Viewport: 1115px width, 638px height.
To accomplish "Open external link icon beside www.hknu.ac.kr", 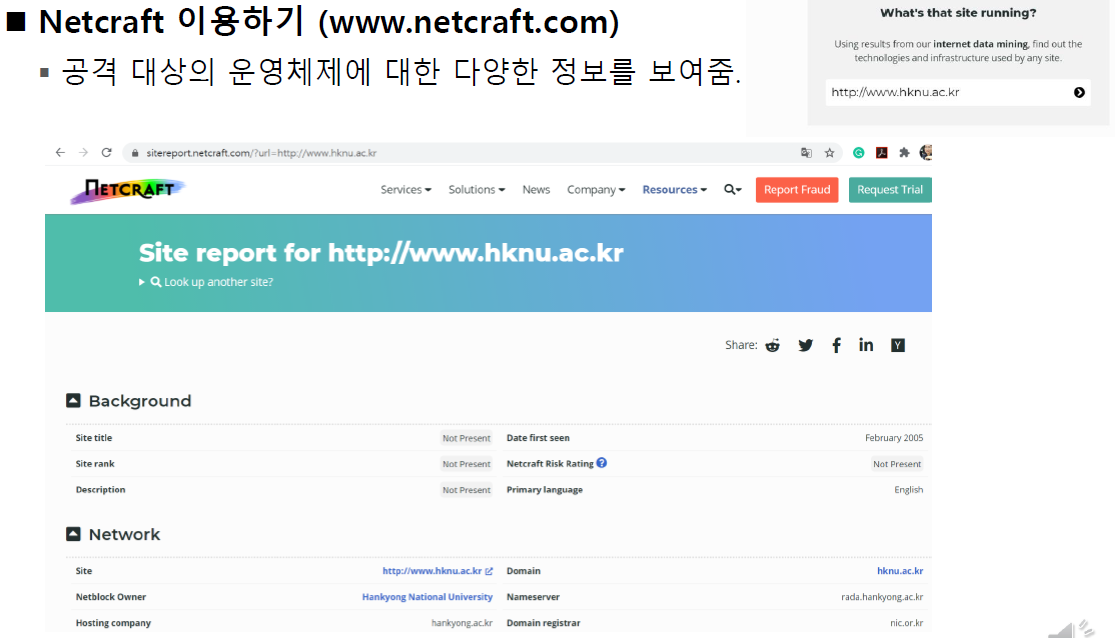I will tap(489, 571).
